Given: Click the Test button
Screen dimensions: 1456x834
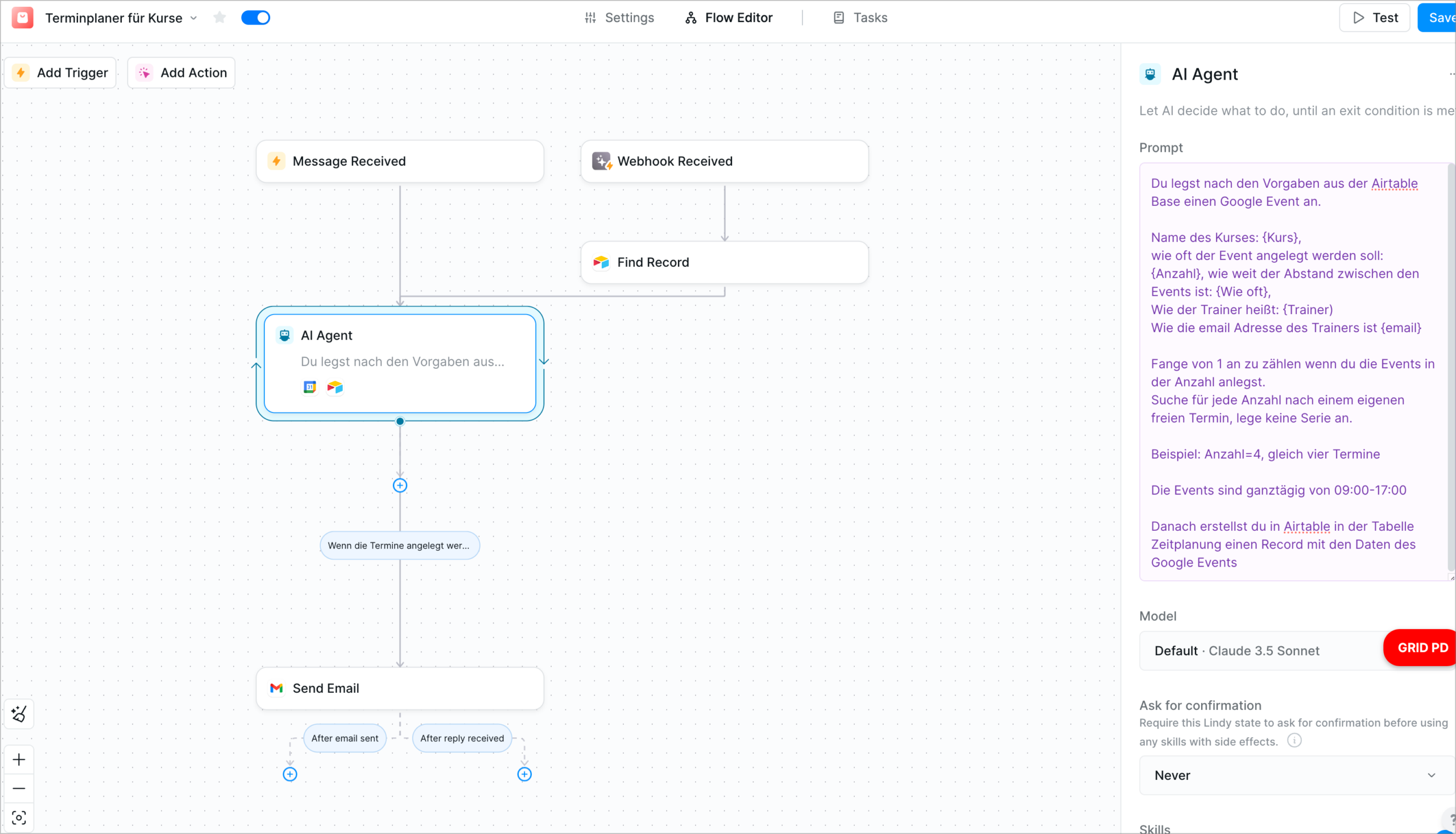Looking at the screenshot, I should [x=1374, y=18].
